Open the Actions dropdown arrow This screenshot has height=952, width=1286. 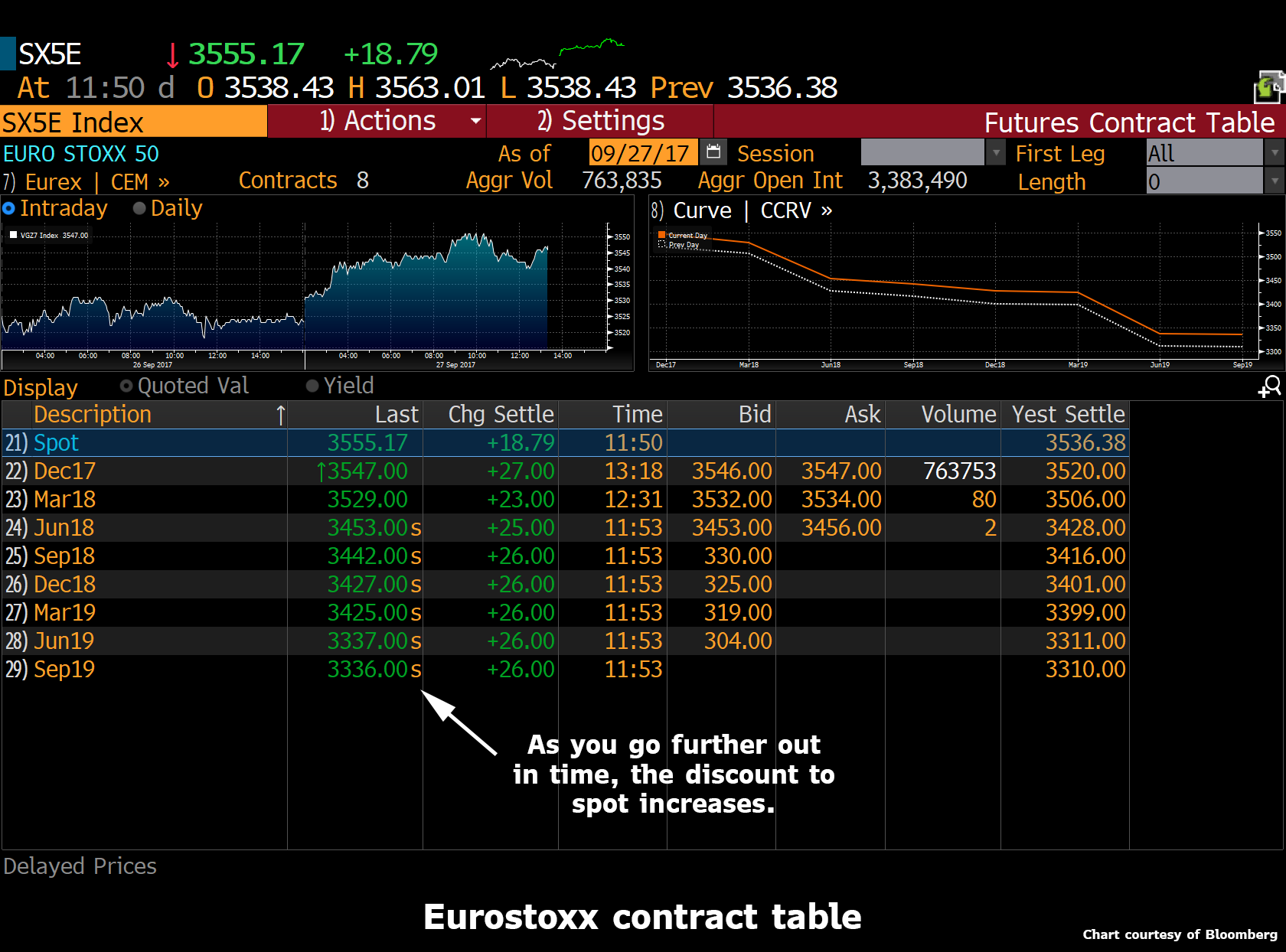click(x=476, y=121)
